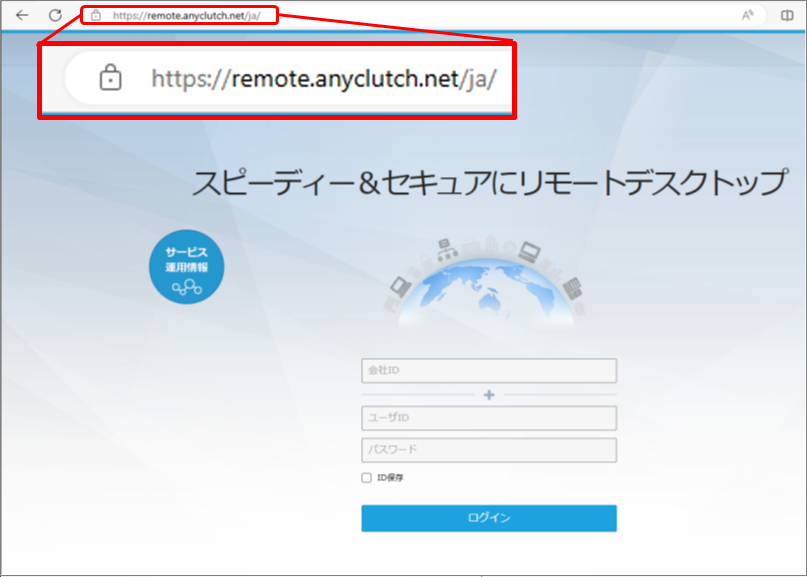The width and height of the screenshot is (807, 577).
Task: Click the globe illustration above the form
Action: (x=486, y=281)
